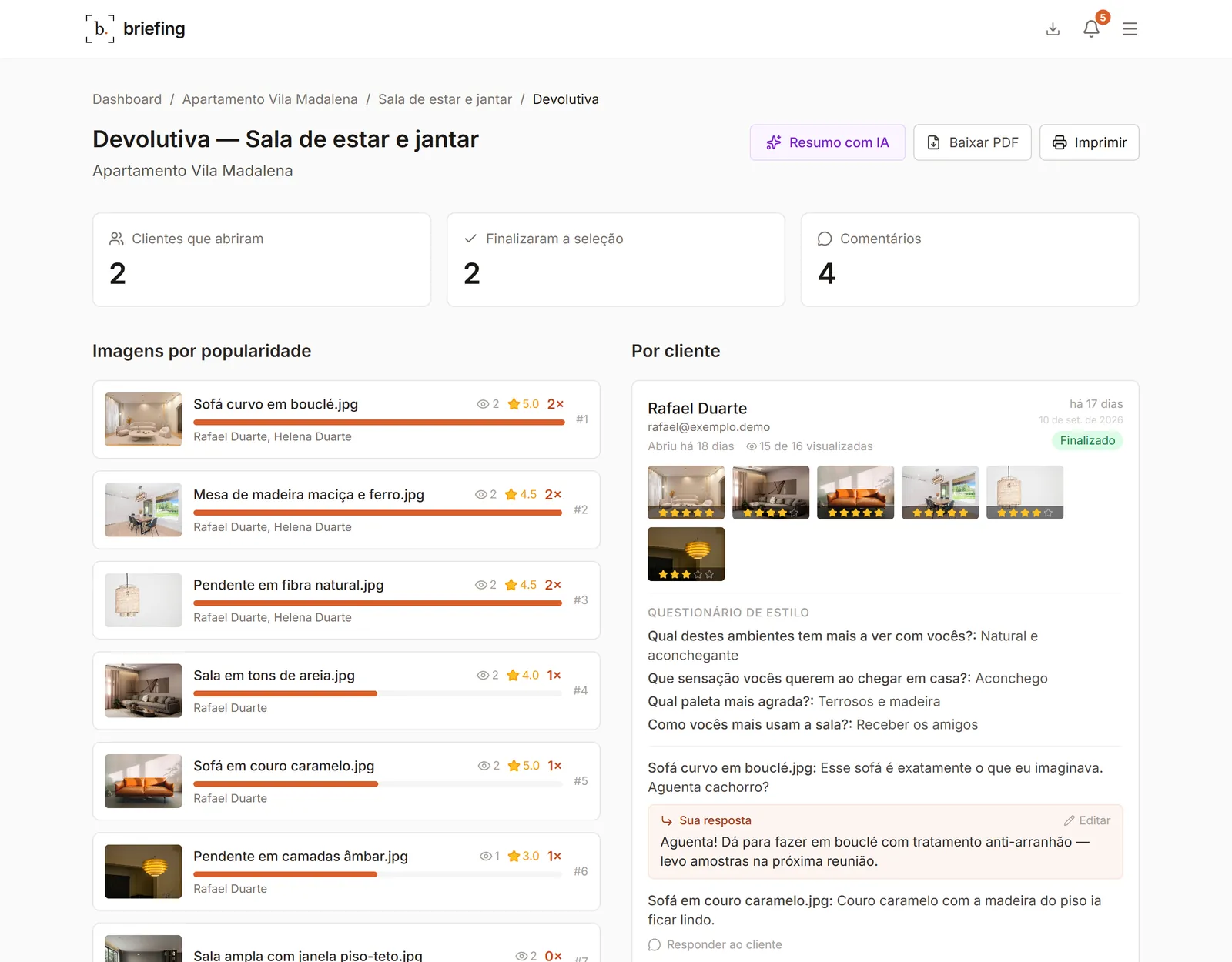
Task: Select file name Sala em tons de areia.jpg
Action: click(274, 676)
